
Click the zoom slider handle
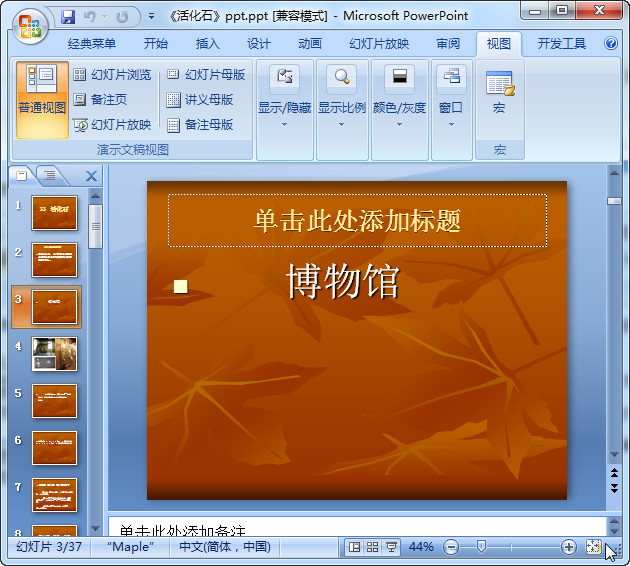click(x=481, y=546)
